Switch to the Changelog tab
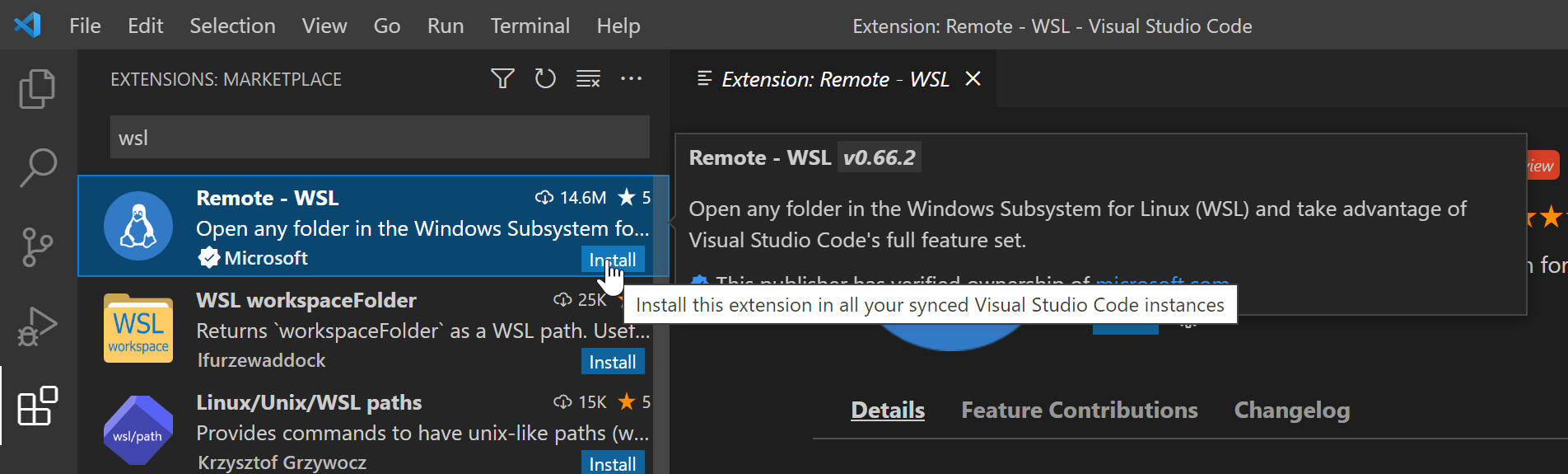 (1291, 411)
